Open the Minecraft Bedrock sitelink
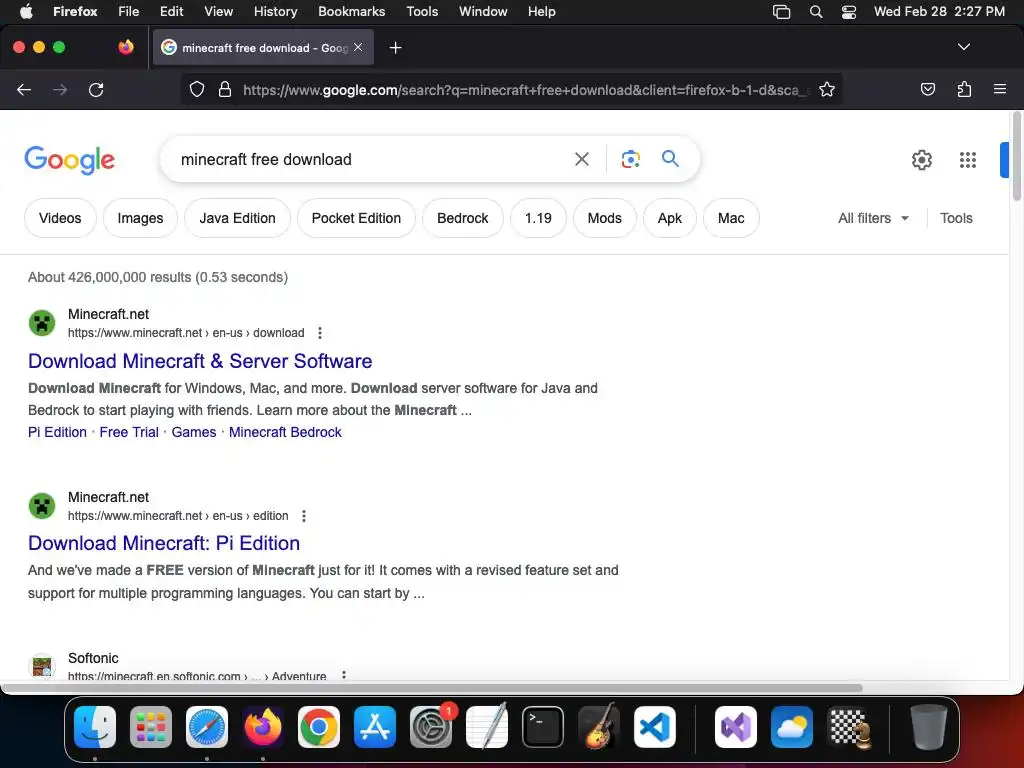The height and width of the screenshot is (768, 1024). click(285, 432)
